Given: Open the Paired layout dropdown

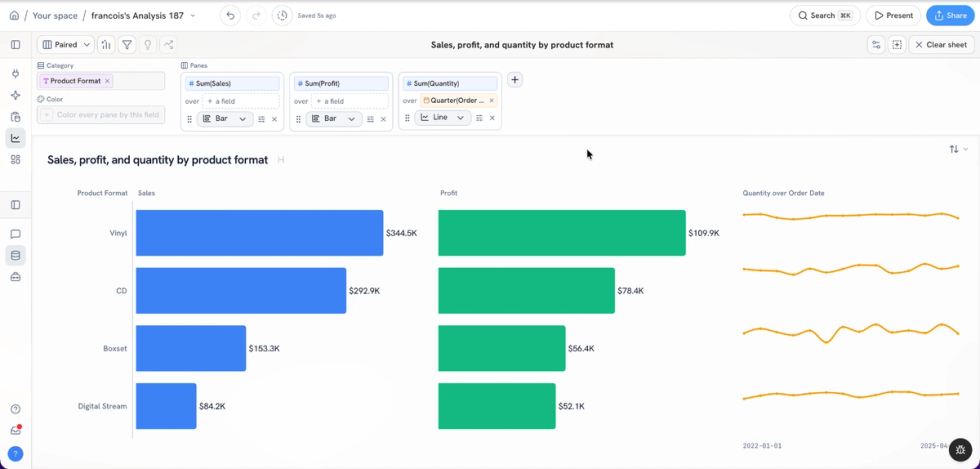Looking at the screenshot, I should click(x=66, y=45).
